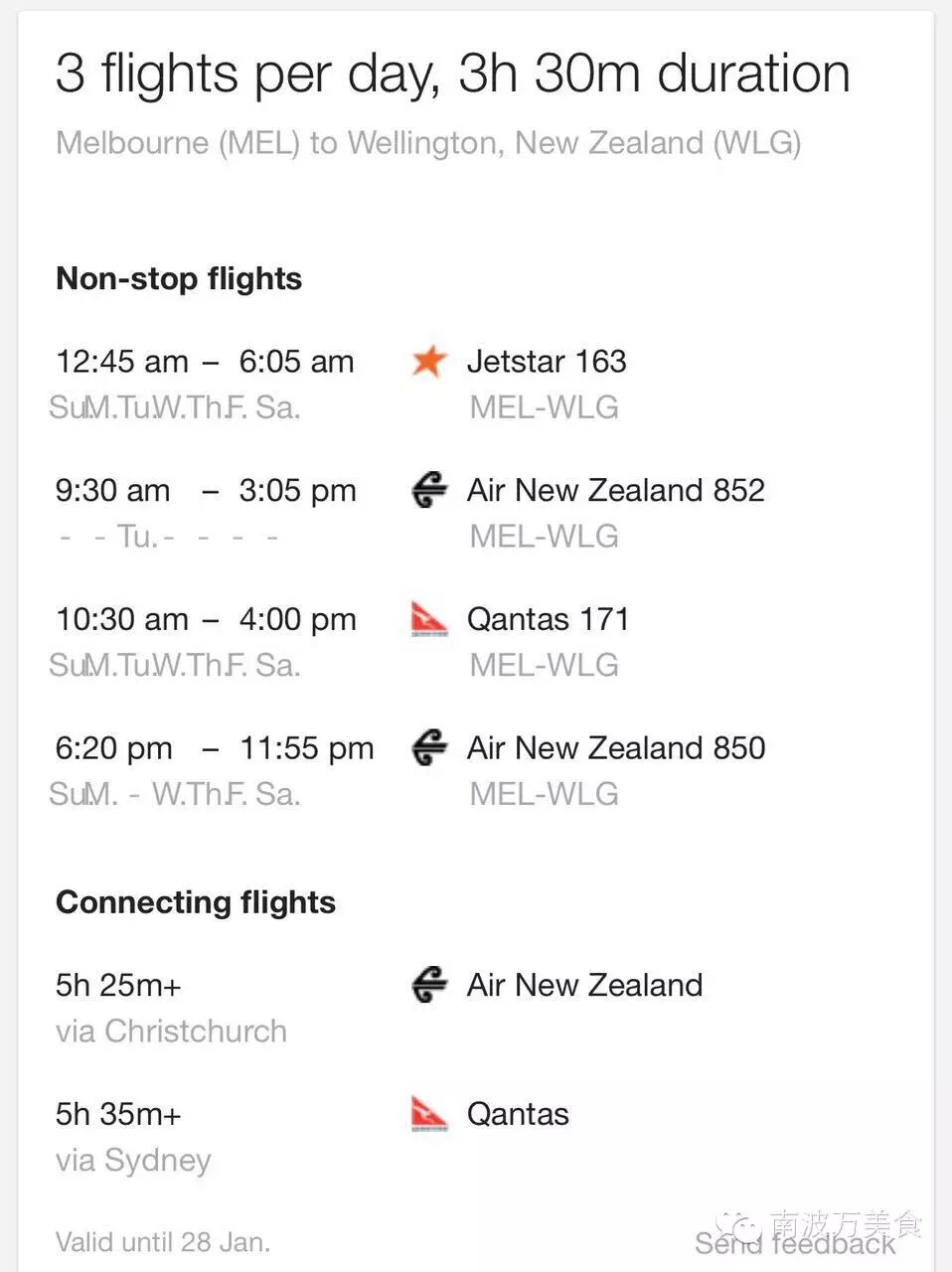Select the Air New Zealand 850 flight
Image resolution: width=952 pixels, height=1272 pixels.
click(616, 748)
